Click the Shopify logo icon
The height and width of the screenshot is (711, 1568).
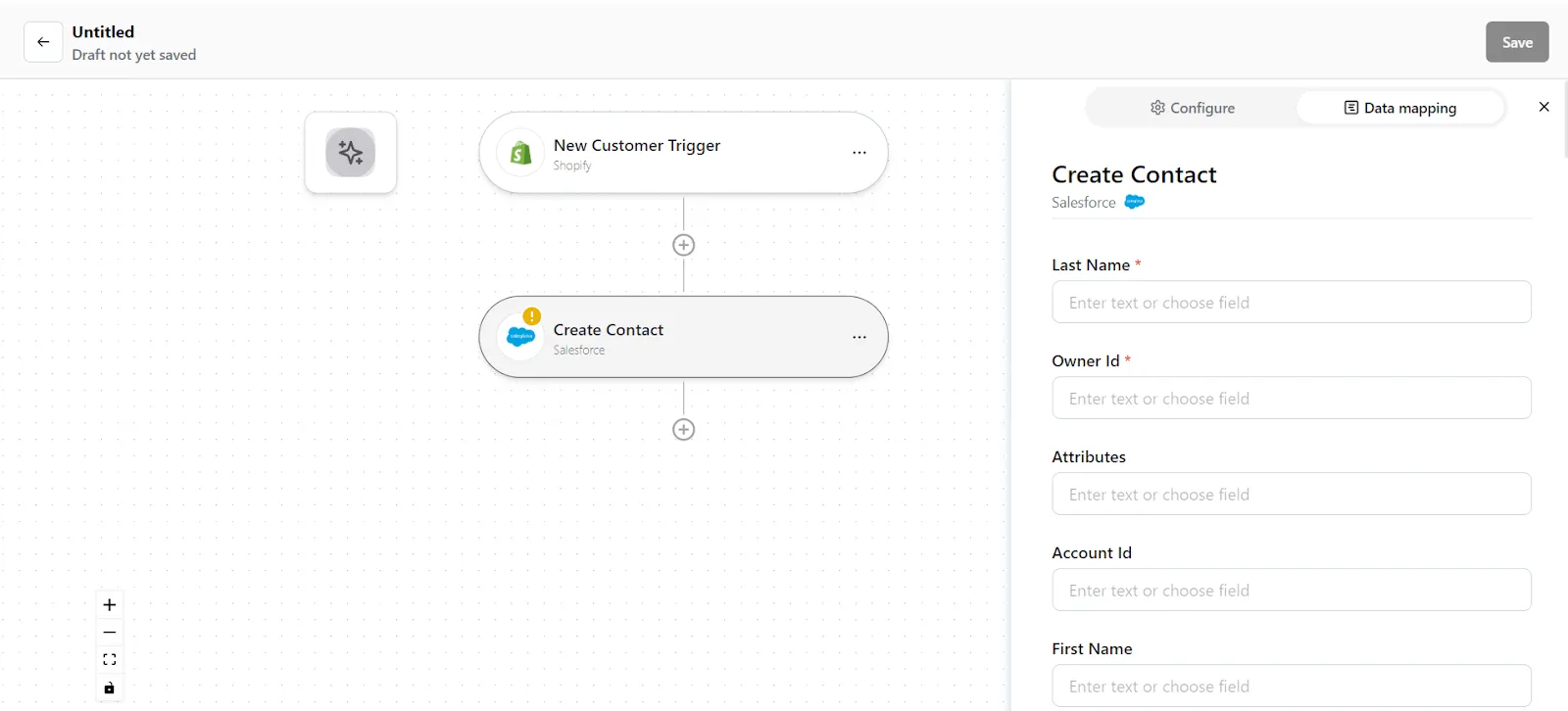[520, 153]
